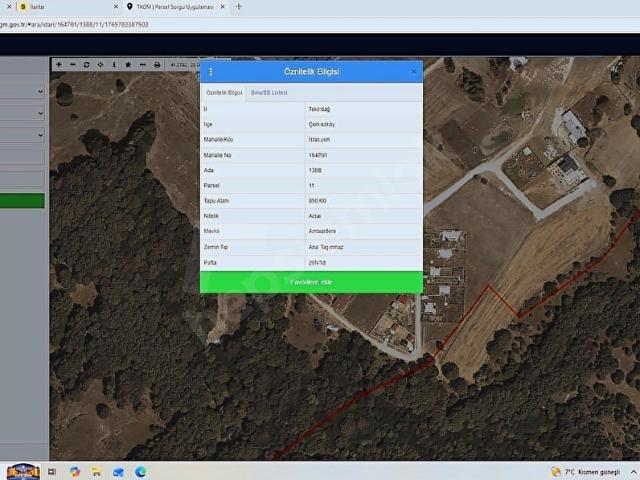Click the Ada value 1388
640x480 pixels.
315,170
